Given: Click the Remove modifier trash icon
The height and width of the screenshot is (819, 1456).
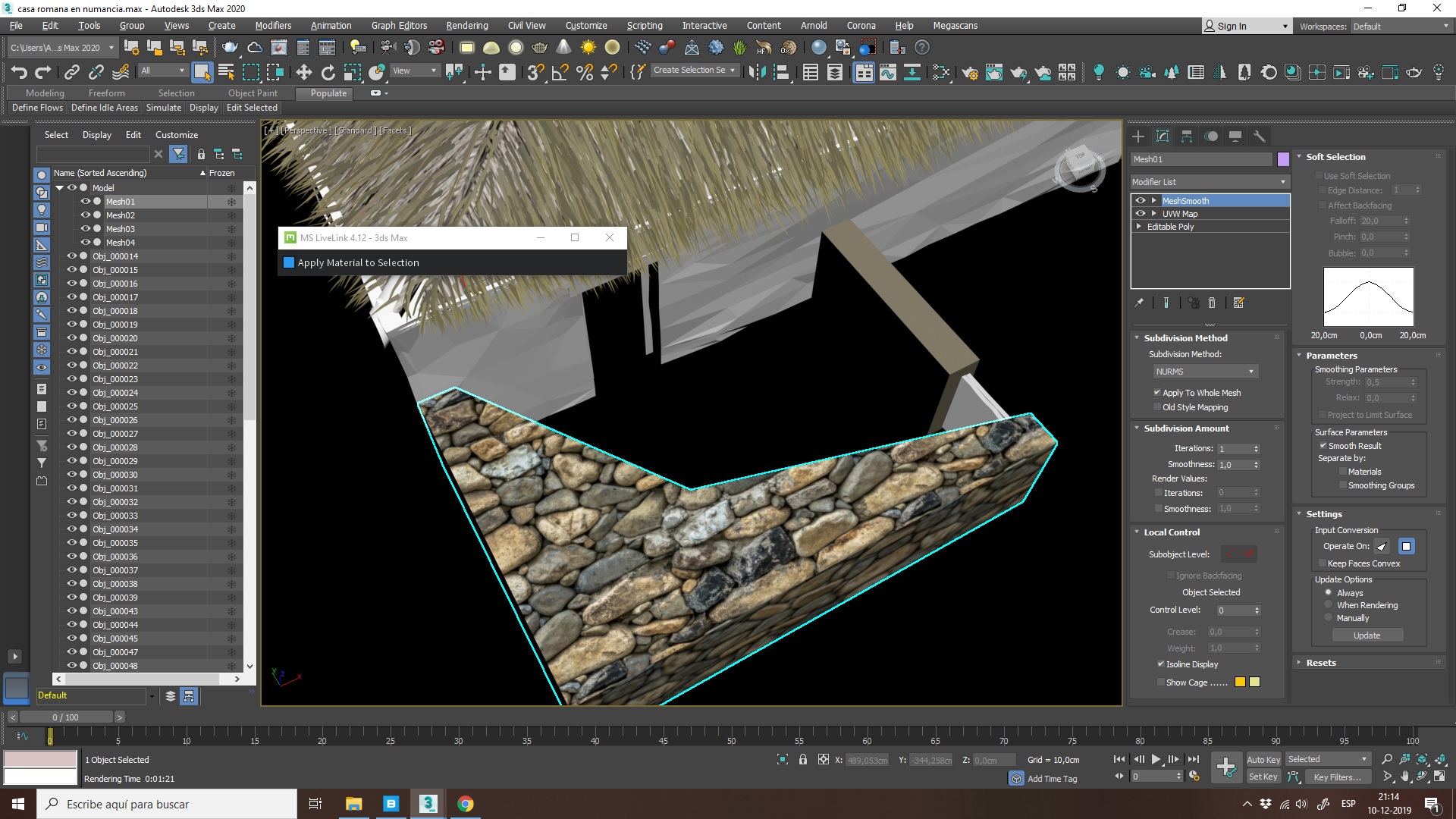Looking at the screenshot, I should click(1212, 303).
